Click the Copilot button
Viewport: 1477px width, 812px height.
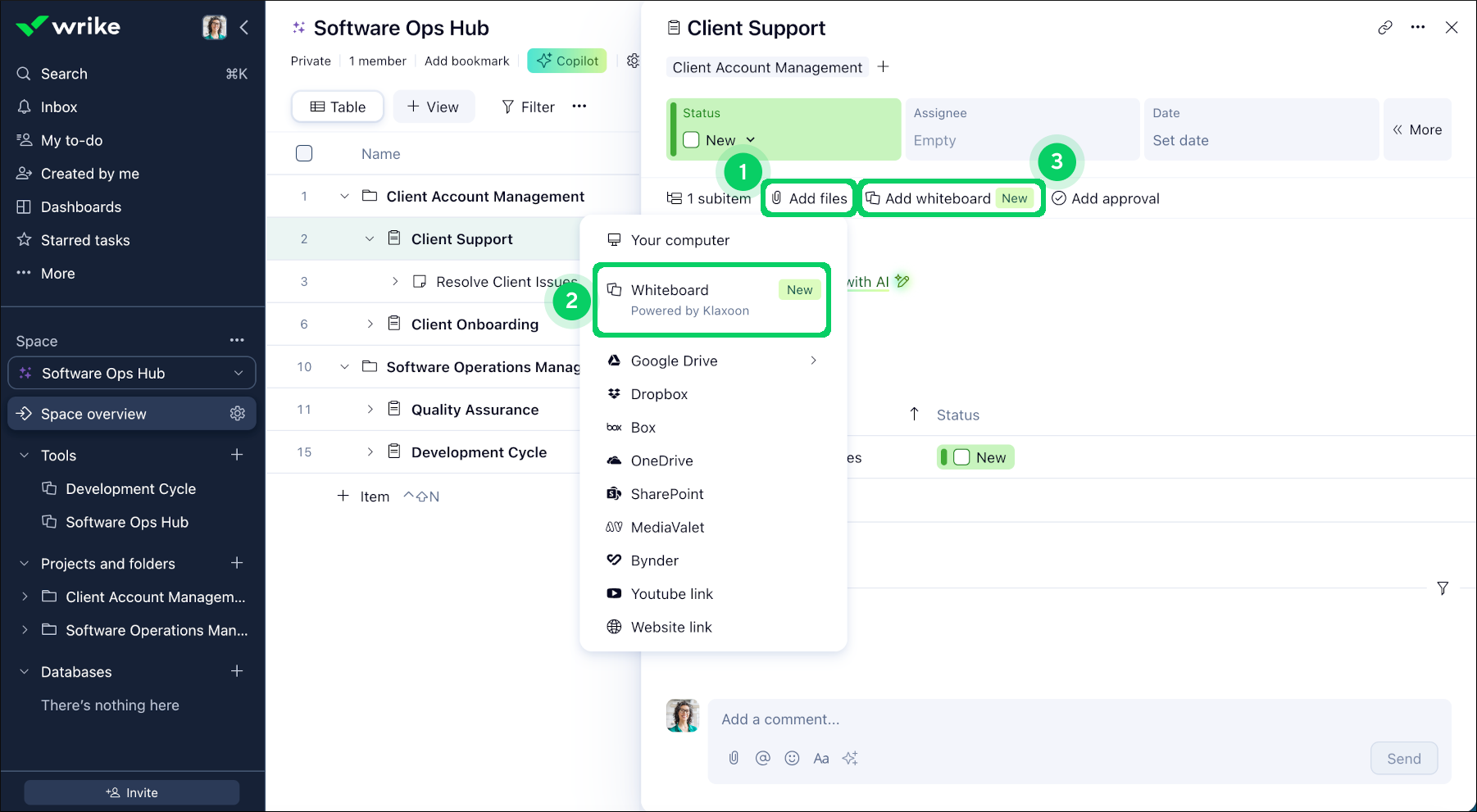pos(567,61)
